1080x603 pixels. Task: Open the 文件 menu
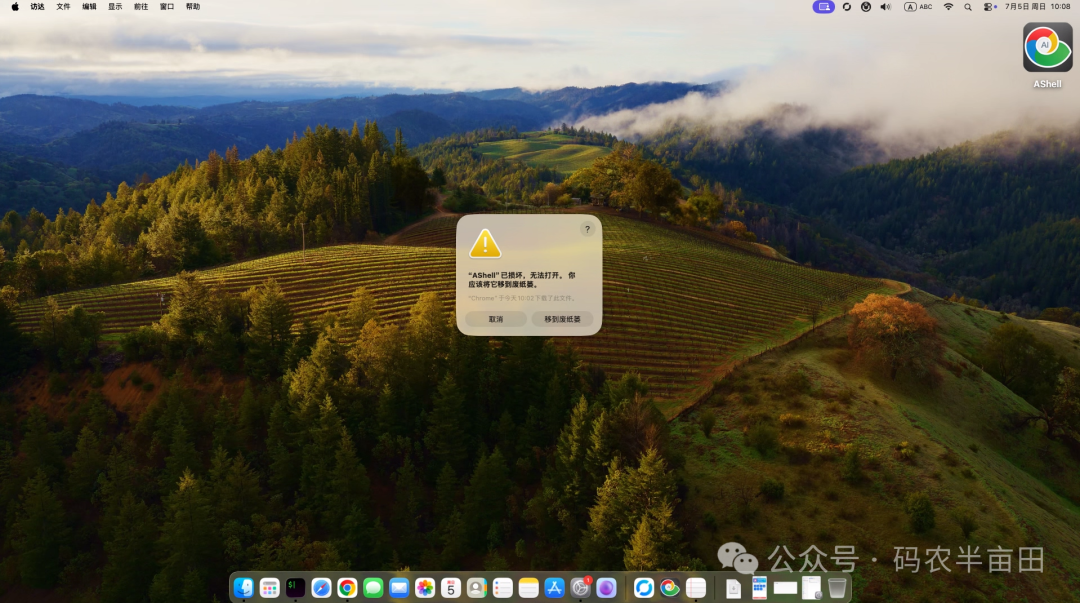click(x=63, y=7)
